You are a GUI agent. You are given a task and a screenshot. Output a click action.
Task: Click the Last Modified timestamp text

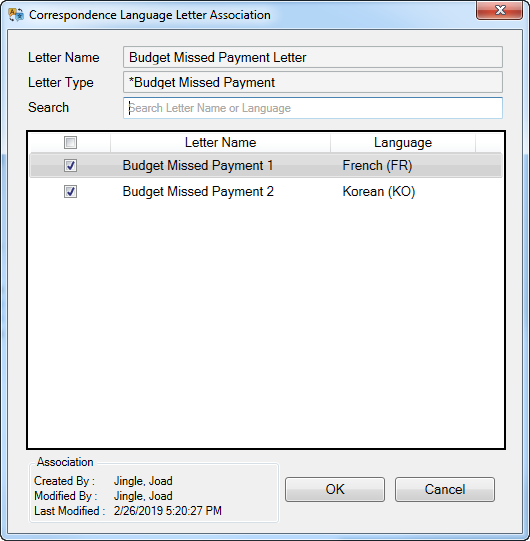pos(168,511)
